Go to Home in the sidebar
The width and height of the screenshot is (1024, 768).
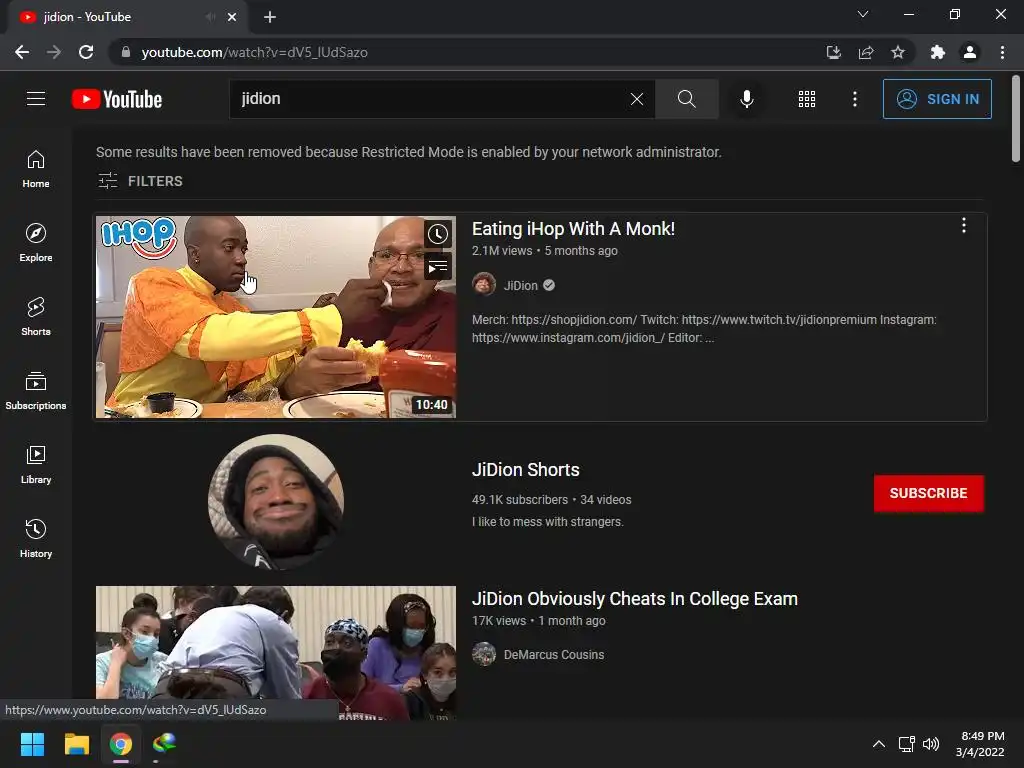tap(36, 168)
